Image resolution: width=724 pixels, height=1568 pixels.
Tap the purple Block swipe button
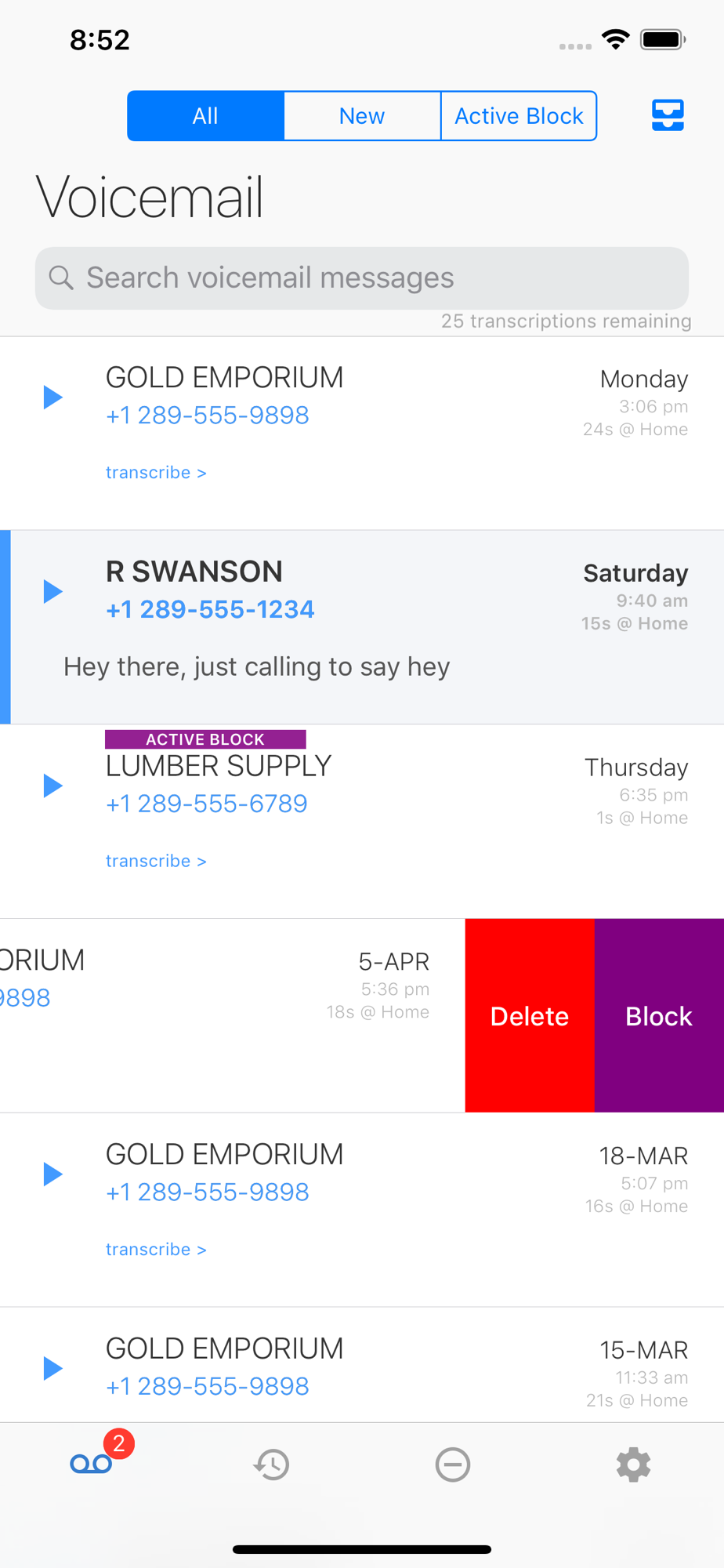coord(659,1016)
